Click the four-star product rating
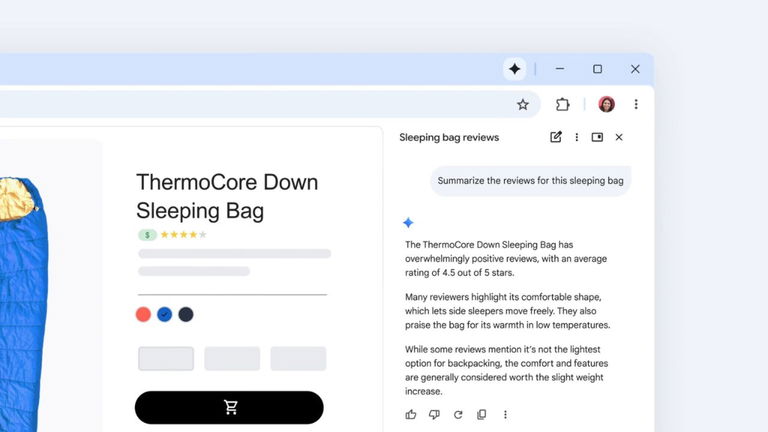 (x=183, y=235)
